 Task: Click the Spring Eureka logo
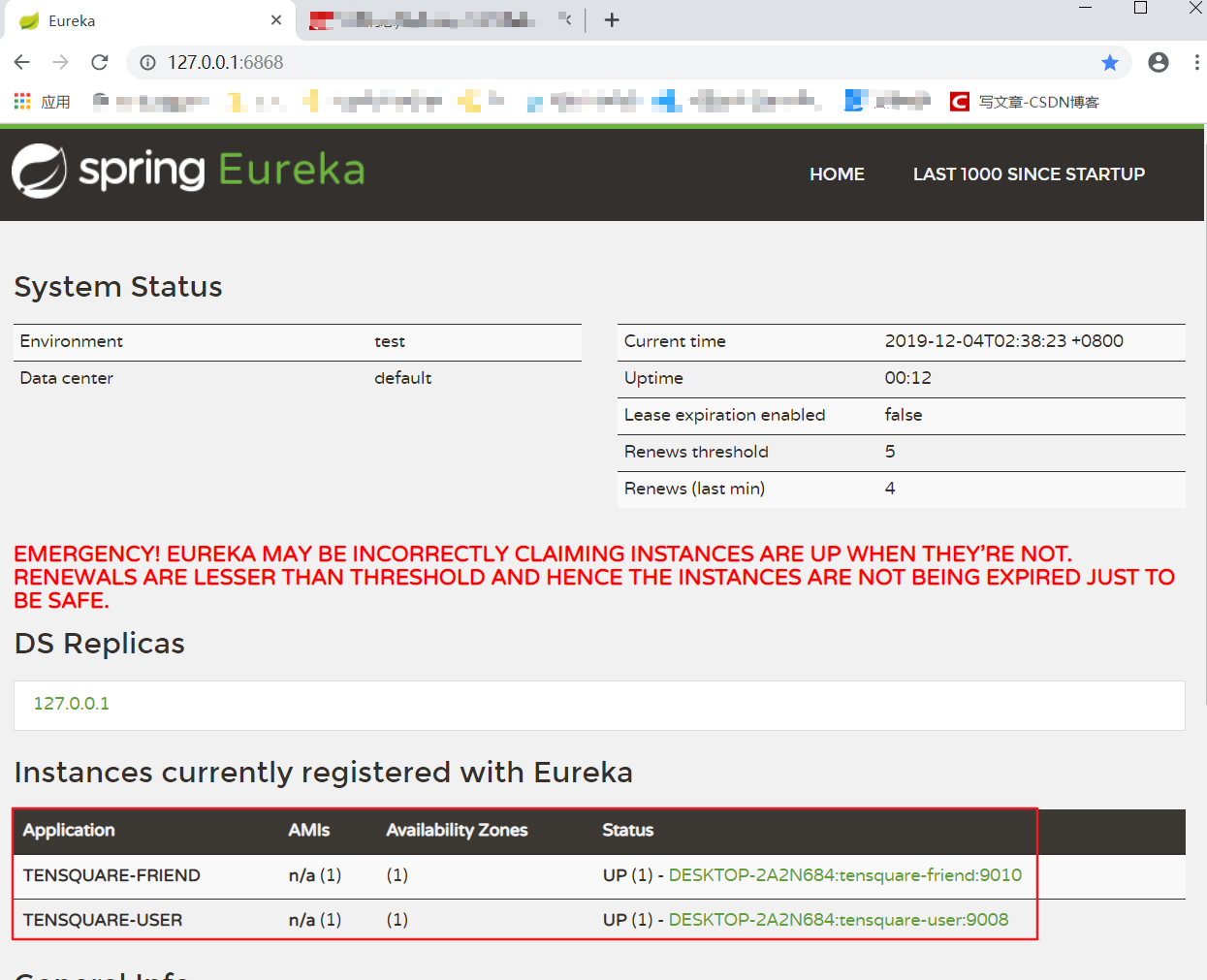(x=188, y=171)
